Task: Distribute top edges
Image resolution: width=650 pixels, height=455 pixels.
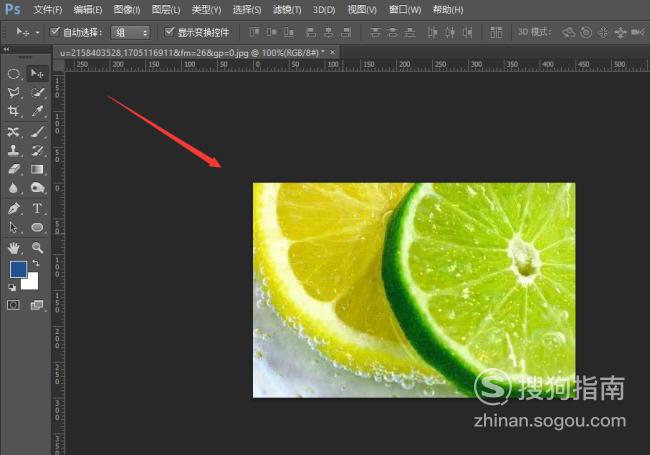Action: point(375,32)
